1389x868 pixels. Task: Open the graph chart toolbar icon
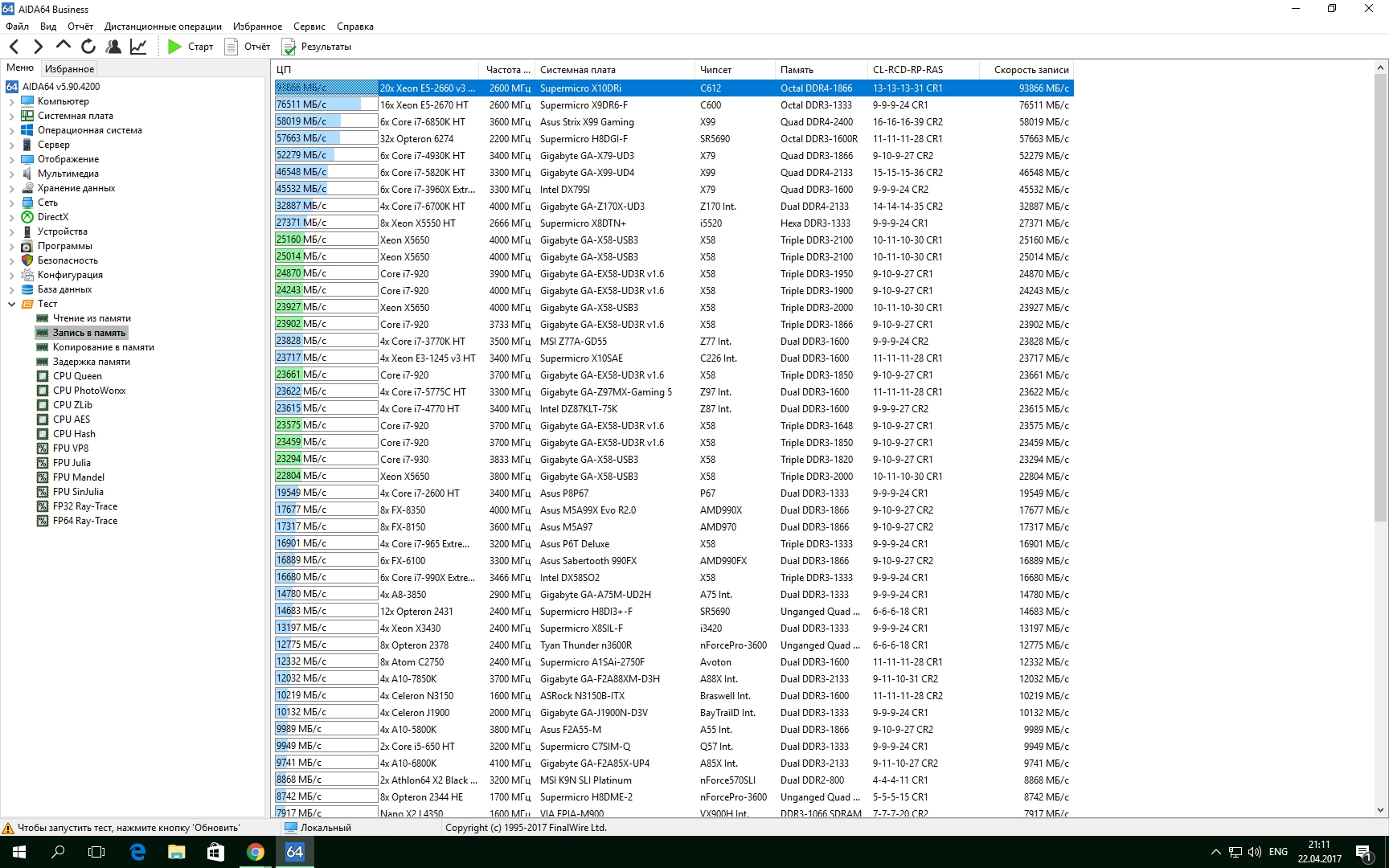pyautogui.click(x=138, y=47)
